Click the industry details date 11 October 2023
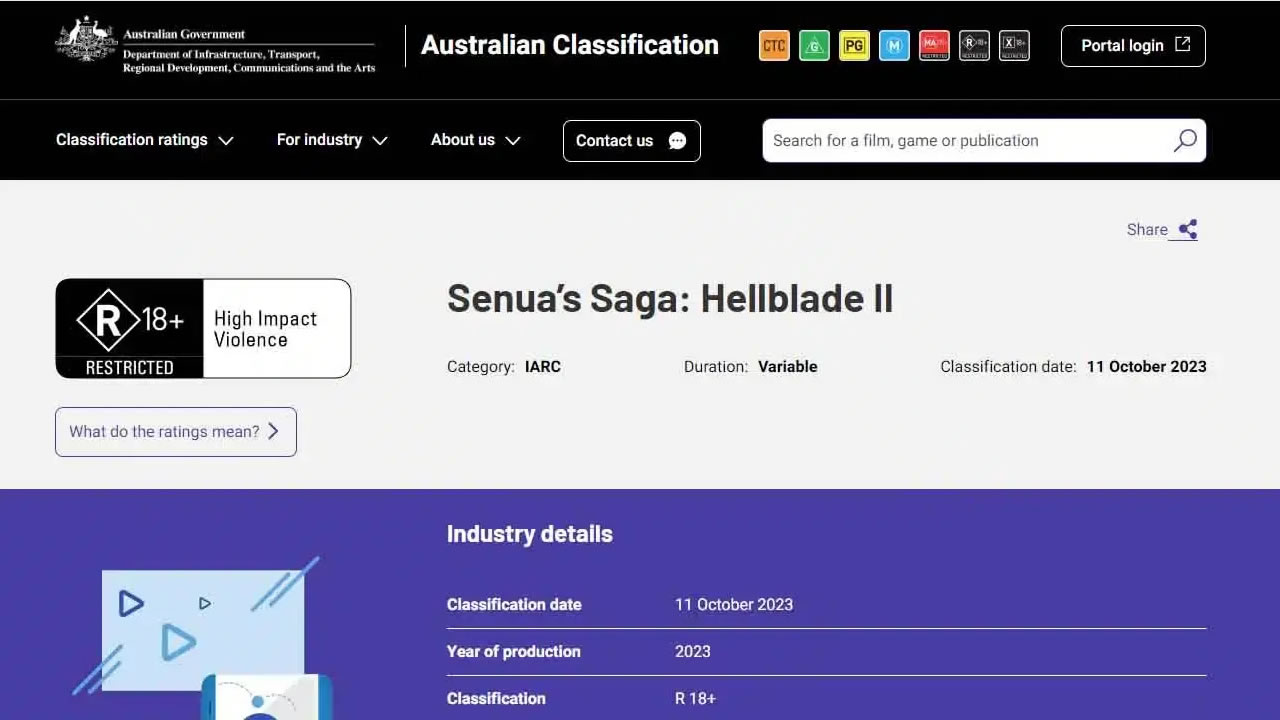The height and width of the screenshot is (720, 1280). pyautogui.click(x=734, y=604)
